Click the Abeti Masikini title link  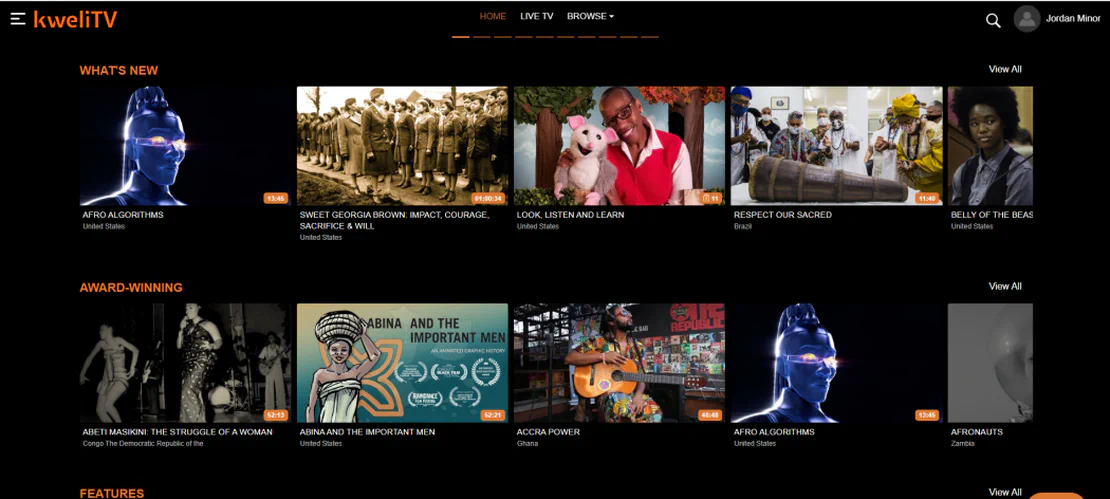click(x=177, y=432)
